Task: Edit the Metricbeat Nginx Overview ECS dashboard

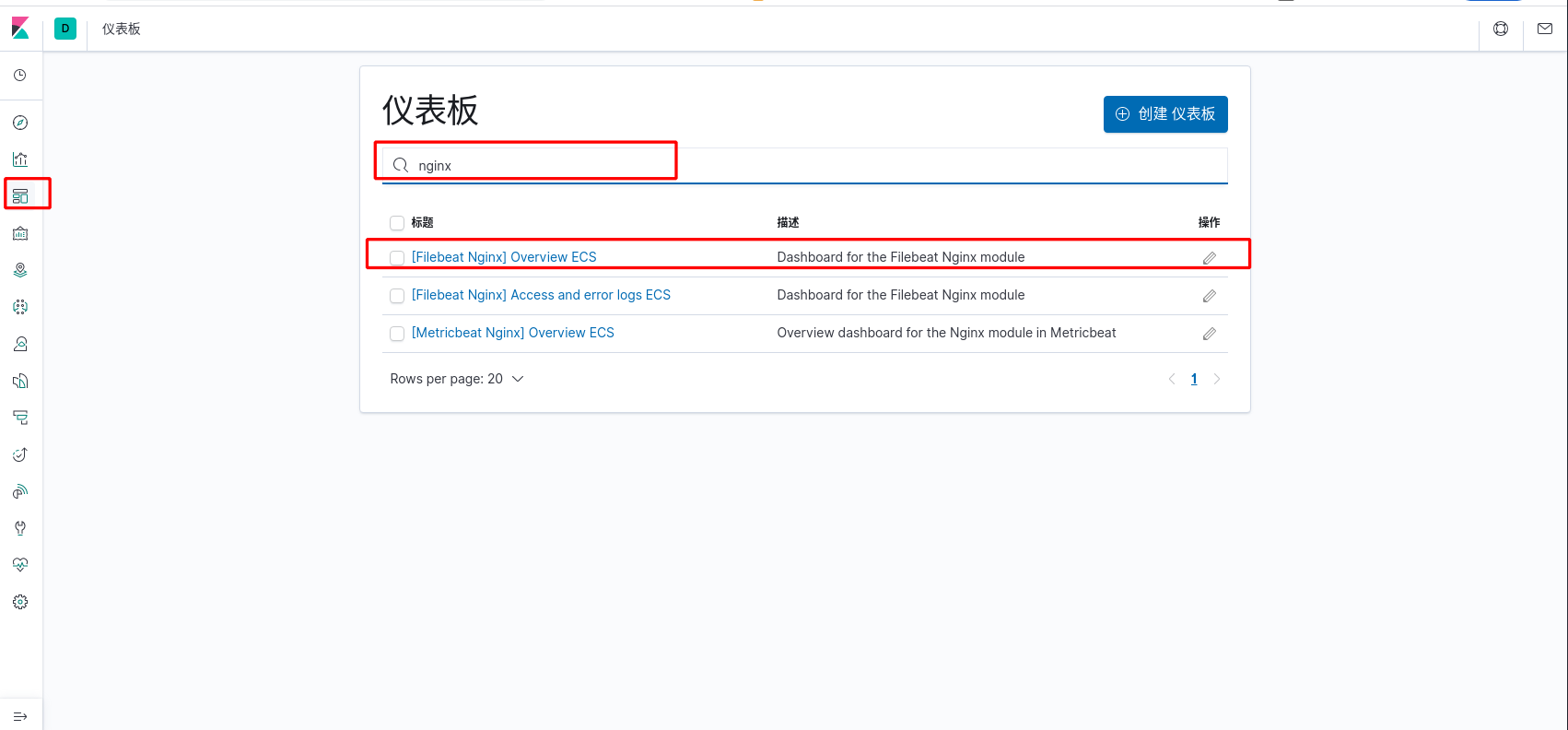Action: (x=1210, y=334)
